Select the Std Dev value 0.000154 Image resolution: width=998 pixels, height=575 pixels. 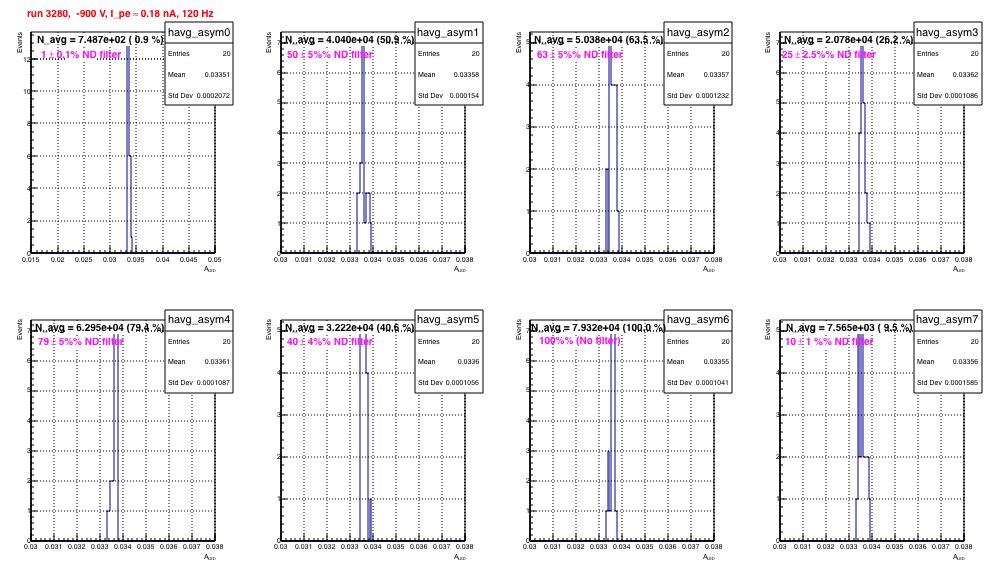465,96
